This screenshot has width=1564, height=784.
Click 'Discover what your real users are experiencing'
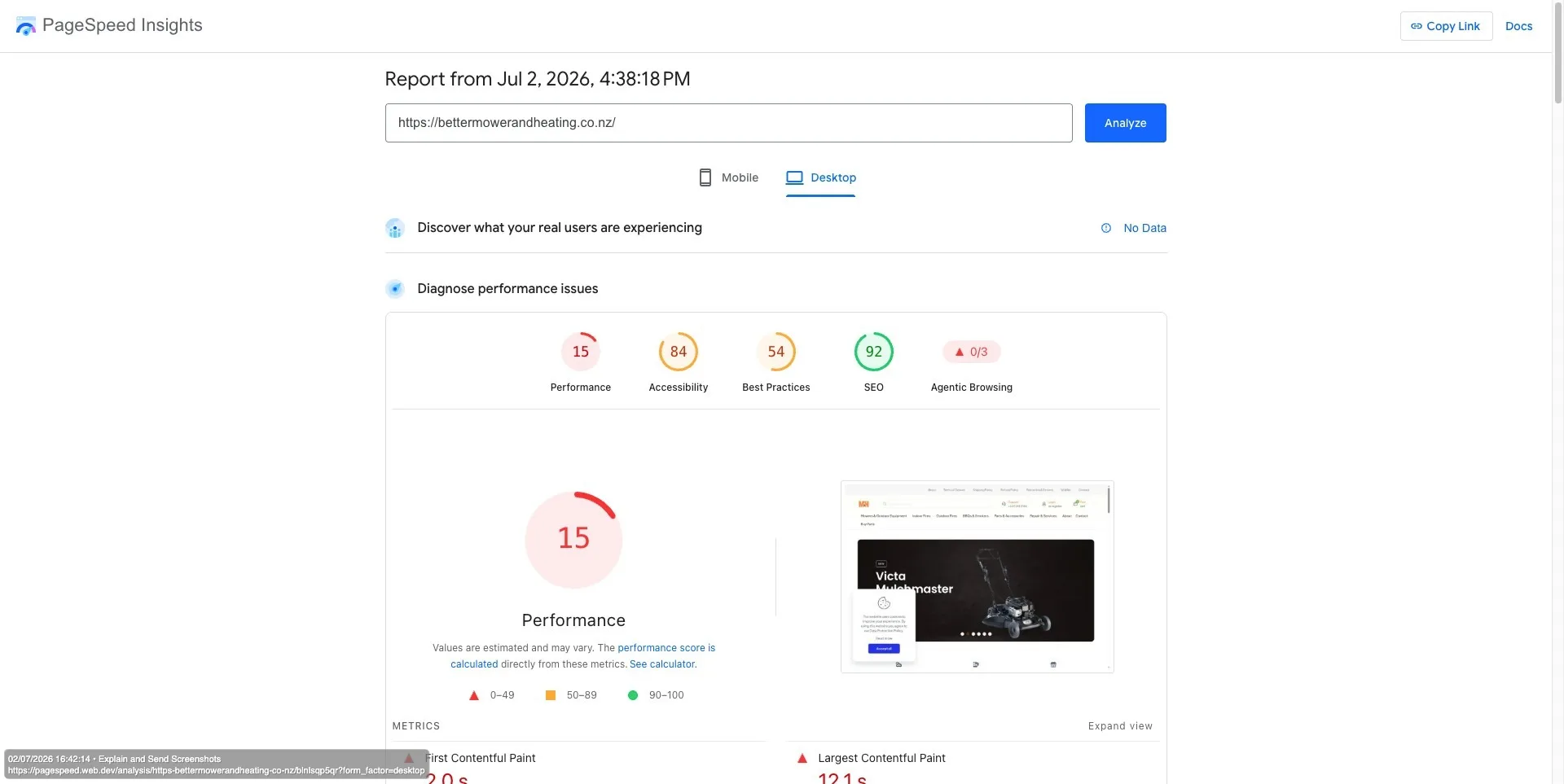click(560, 228)
